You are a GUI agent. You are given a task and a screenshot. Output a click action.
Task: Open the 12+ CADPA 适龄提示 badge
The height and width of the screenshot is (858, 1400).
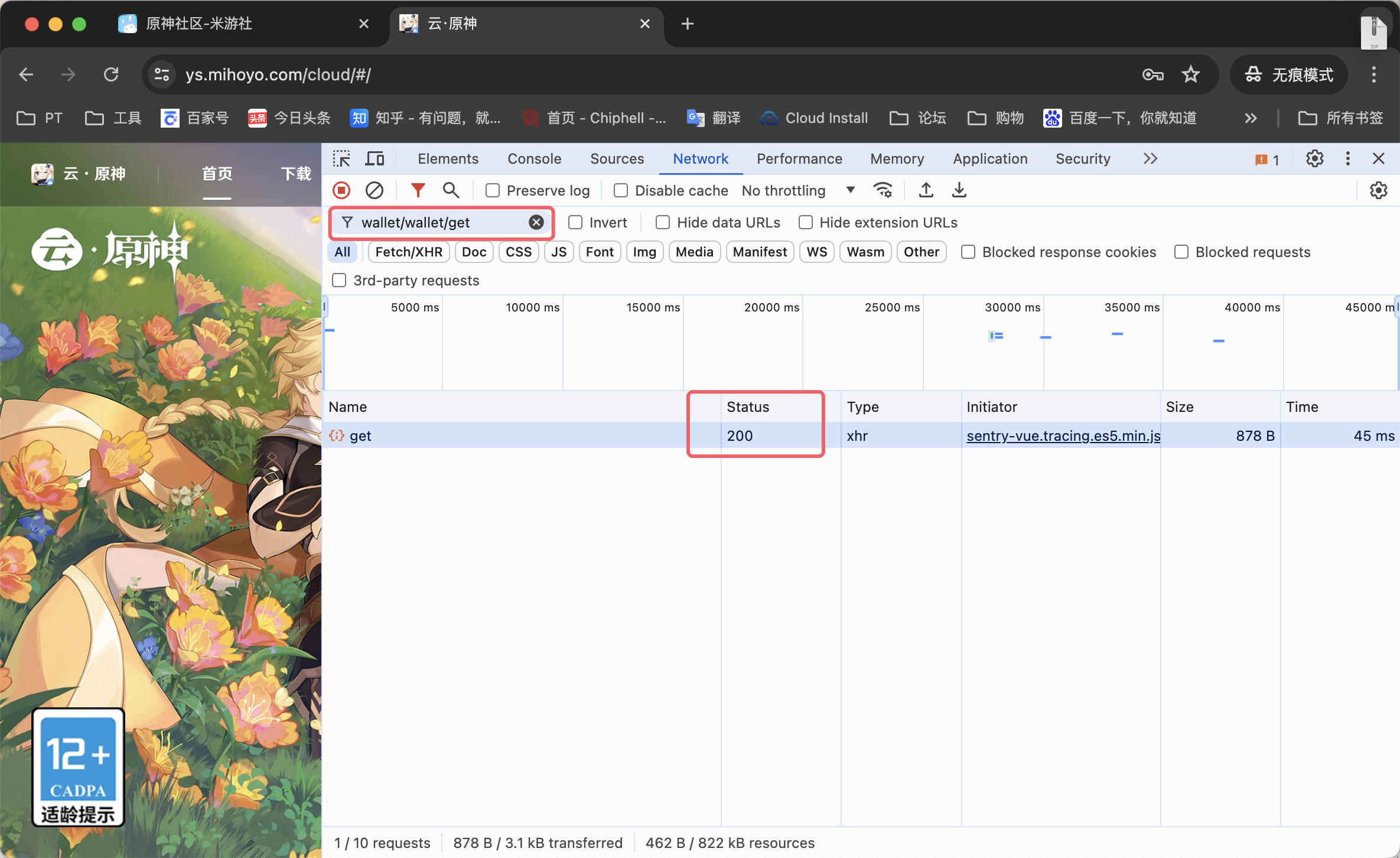78,767
